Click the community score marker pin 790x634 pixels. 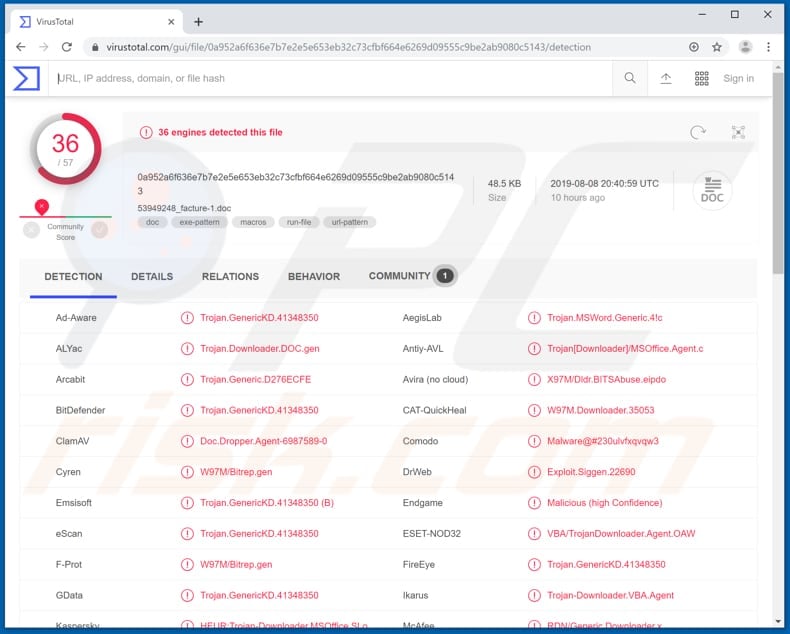click(x=42, y=206)
